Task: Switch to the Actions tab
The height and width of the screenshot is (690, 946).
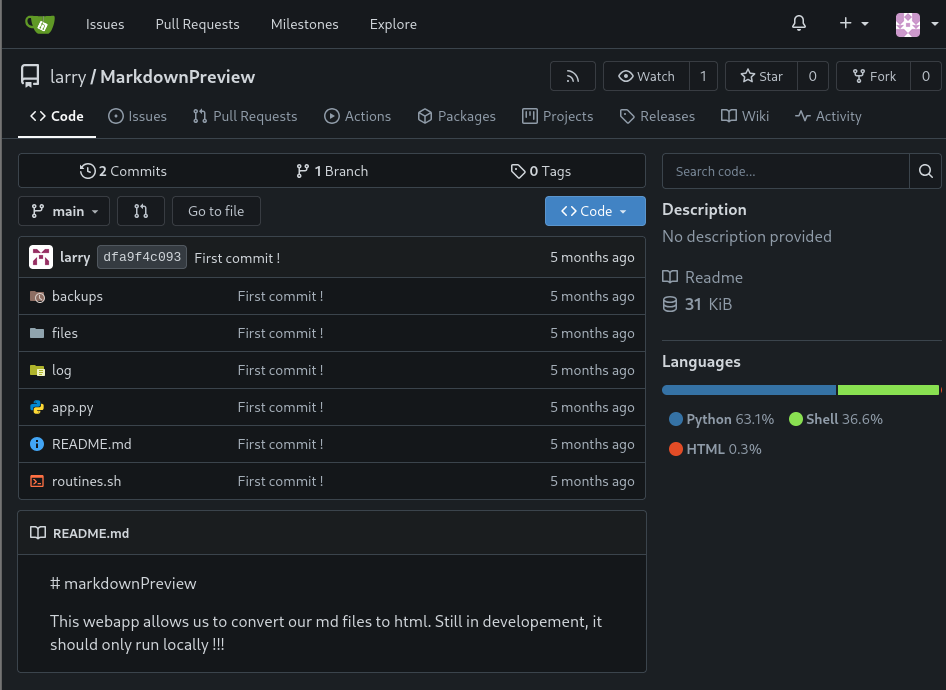Action: [357, 116]
